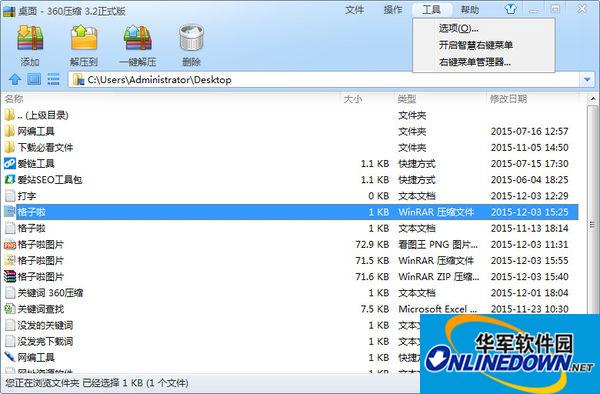Click the date 2015-12-01 18:04
Viewport: 600px width, 394px height.
pyautogui.click(x=530, y=293)
